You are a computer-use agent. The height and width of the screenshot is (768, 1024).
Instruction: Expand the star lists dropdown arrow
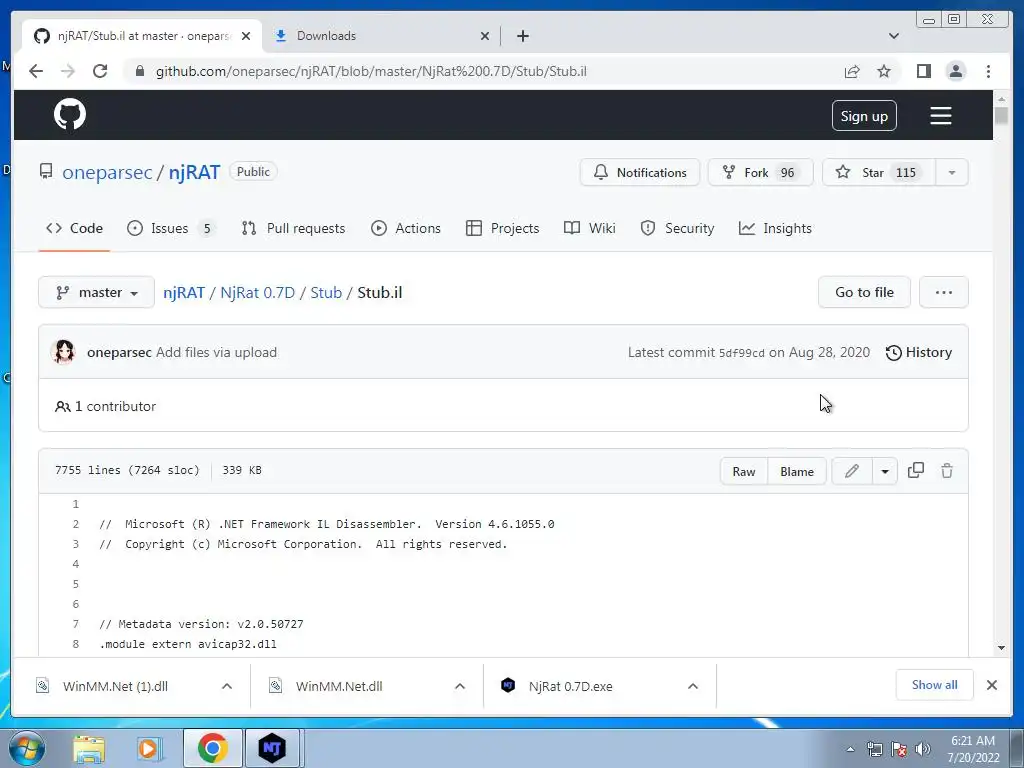(x=952, y=172)
